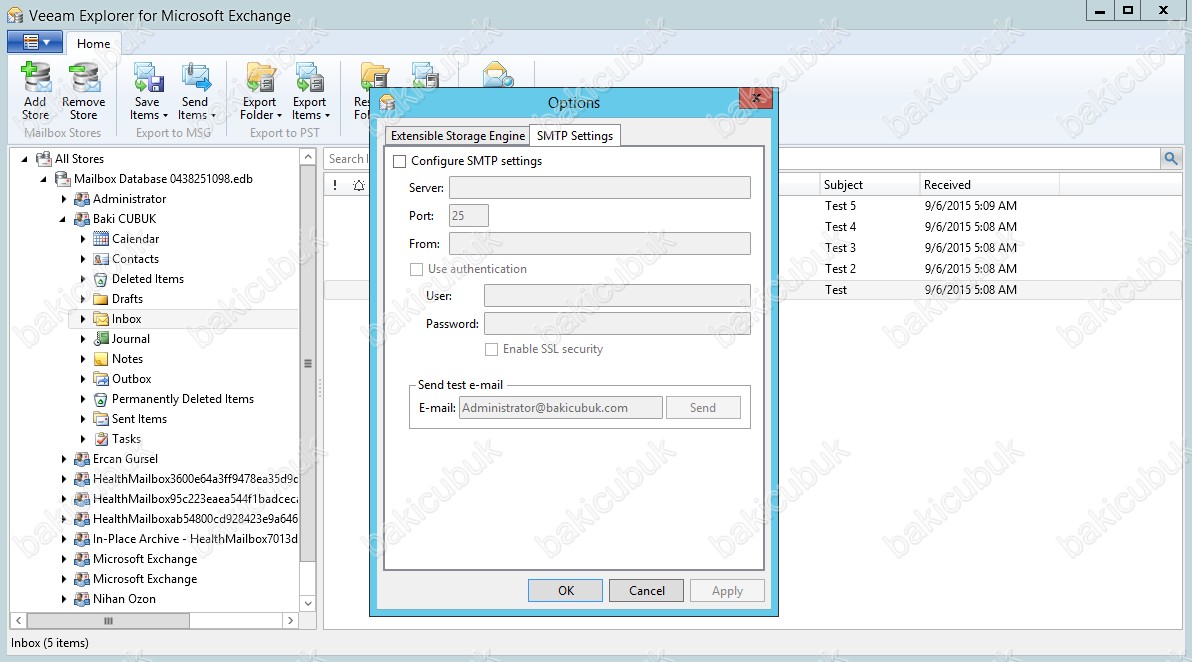Toggle the Enable SSL security checkbox

pyautogui.click(x=492, y=350)
